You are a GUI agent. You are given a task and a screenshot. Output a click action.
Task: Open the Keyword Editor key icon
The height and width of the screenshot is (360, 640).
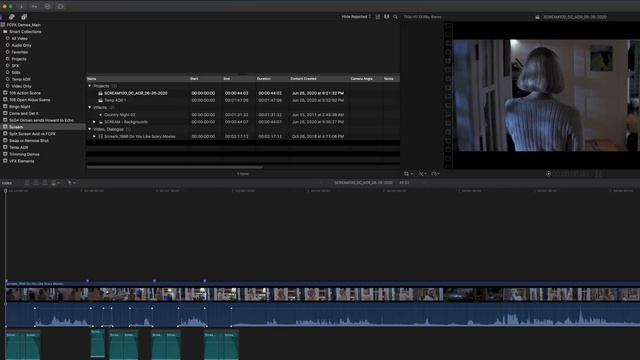pos(34,7)
